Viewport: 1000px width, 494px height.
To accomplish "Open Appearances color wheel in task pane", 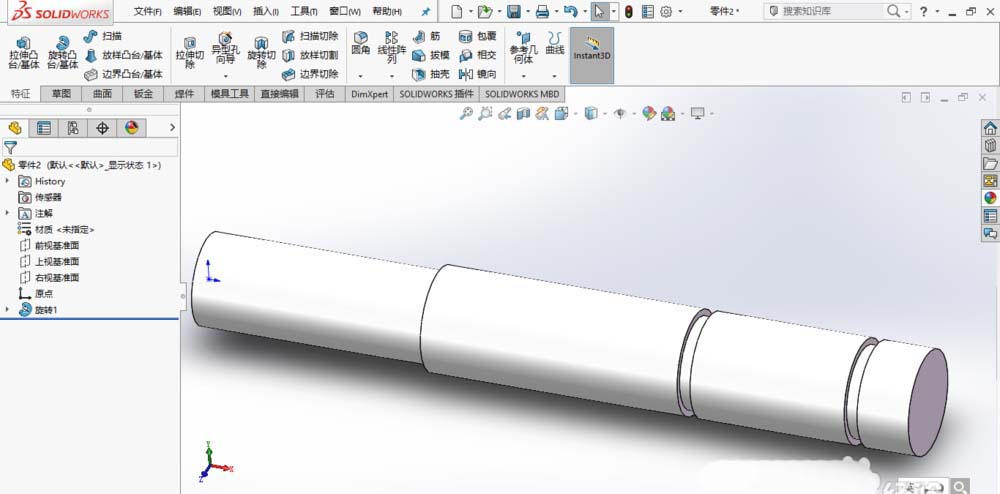I will [x=990, y=197].
